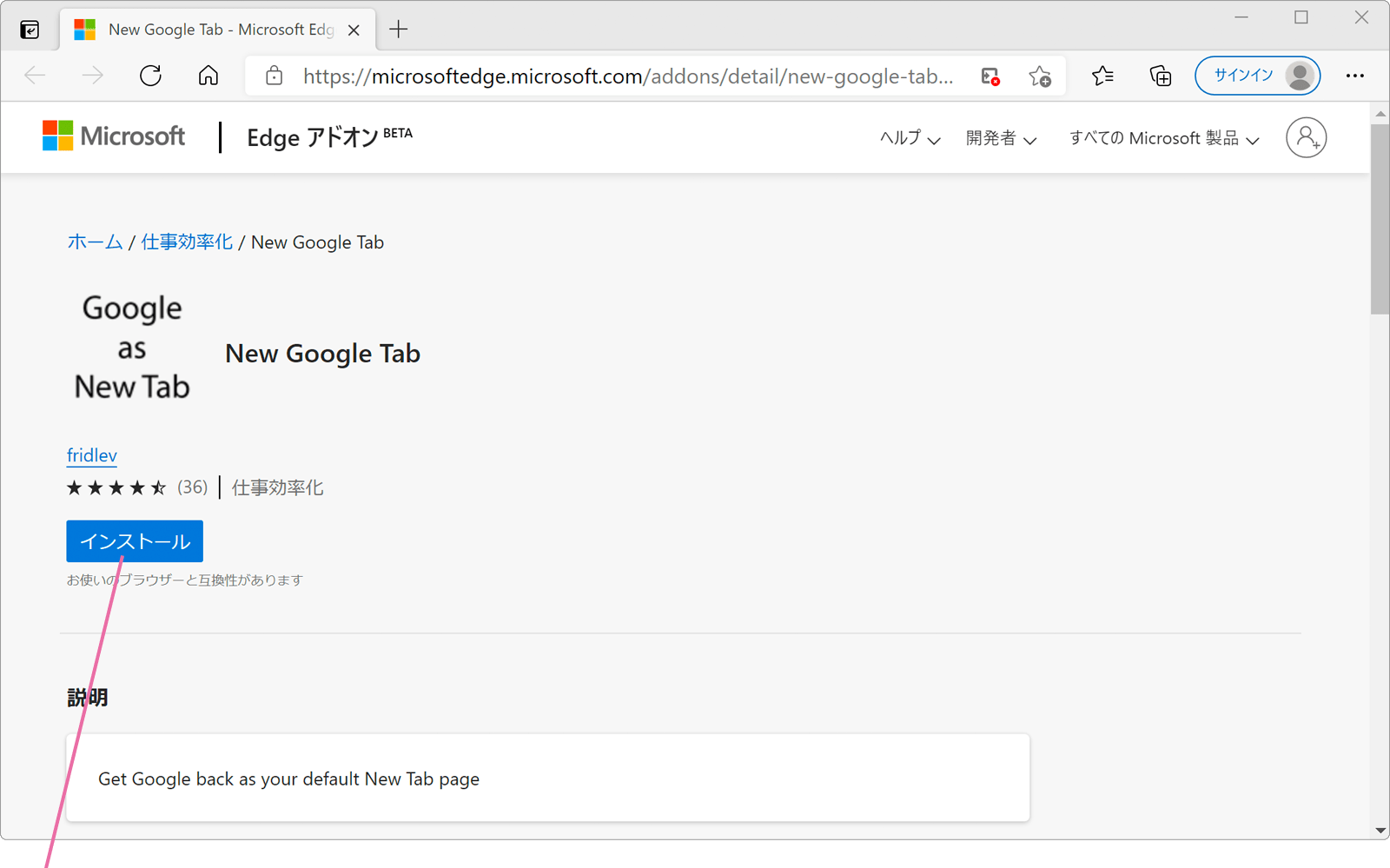Viewport: 1390px width, 868px height.
Task: Open the Home page icon
Action: pyautogui.click(x=208, y=76)
